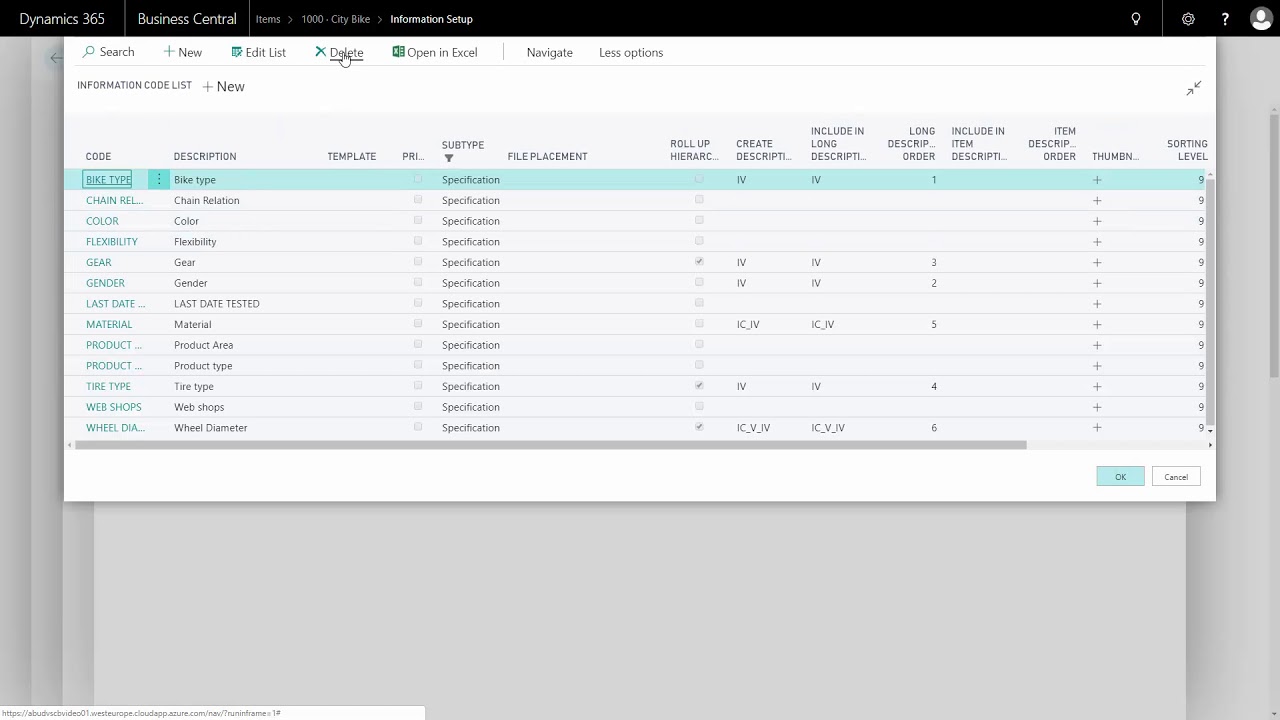Click the Cancel button
The height and width of the screenshot is (720, 1280).
(1176, 477)
